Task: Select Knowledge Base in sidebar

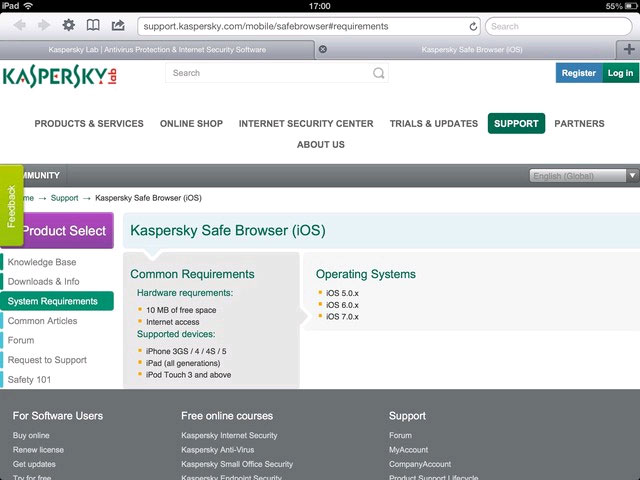Action: point(42,262)
